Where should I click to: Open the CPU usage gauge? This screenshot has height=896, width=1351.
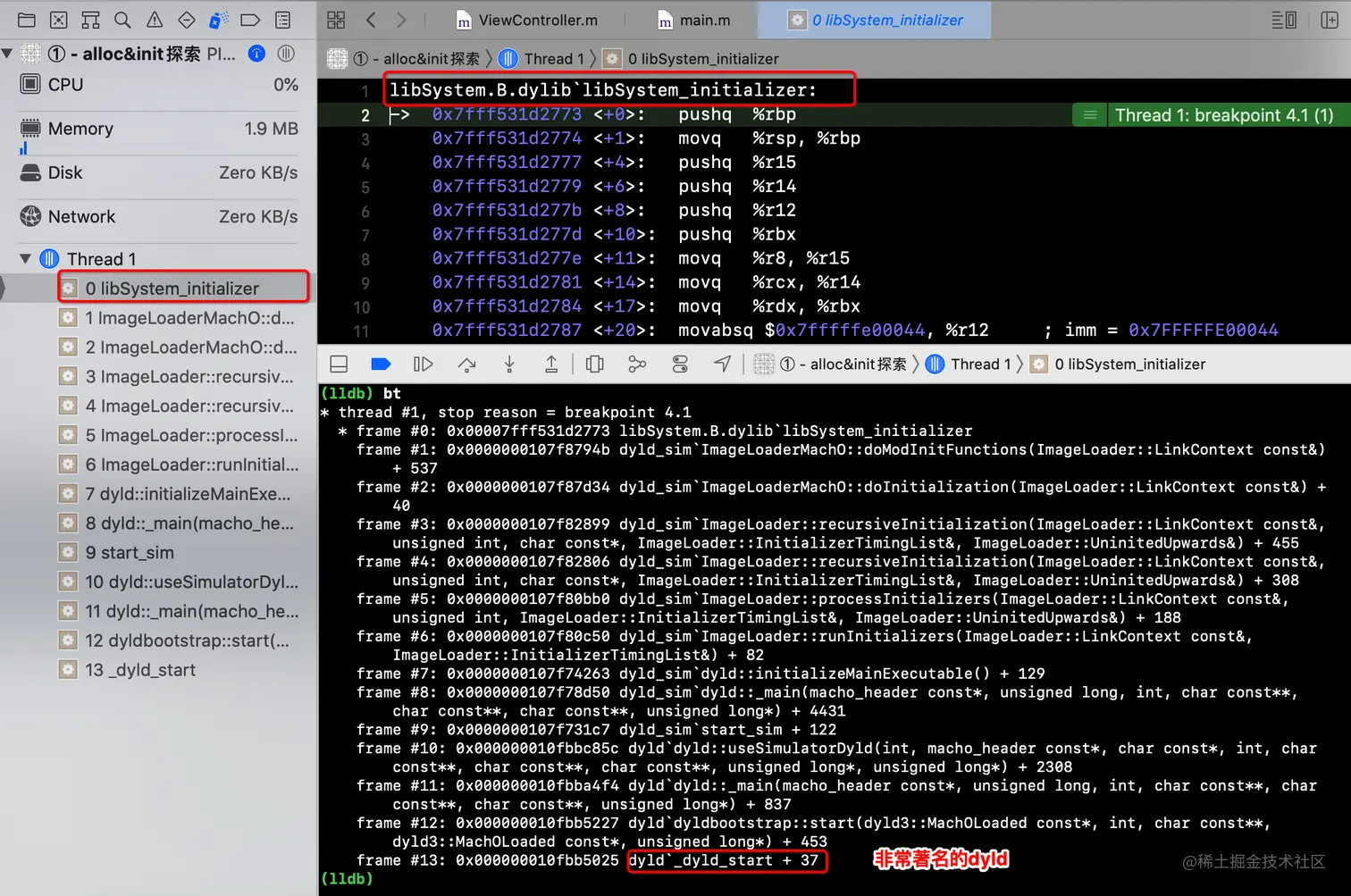pos(159,85)
